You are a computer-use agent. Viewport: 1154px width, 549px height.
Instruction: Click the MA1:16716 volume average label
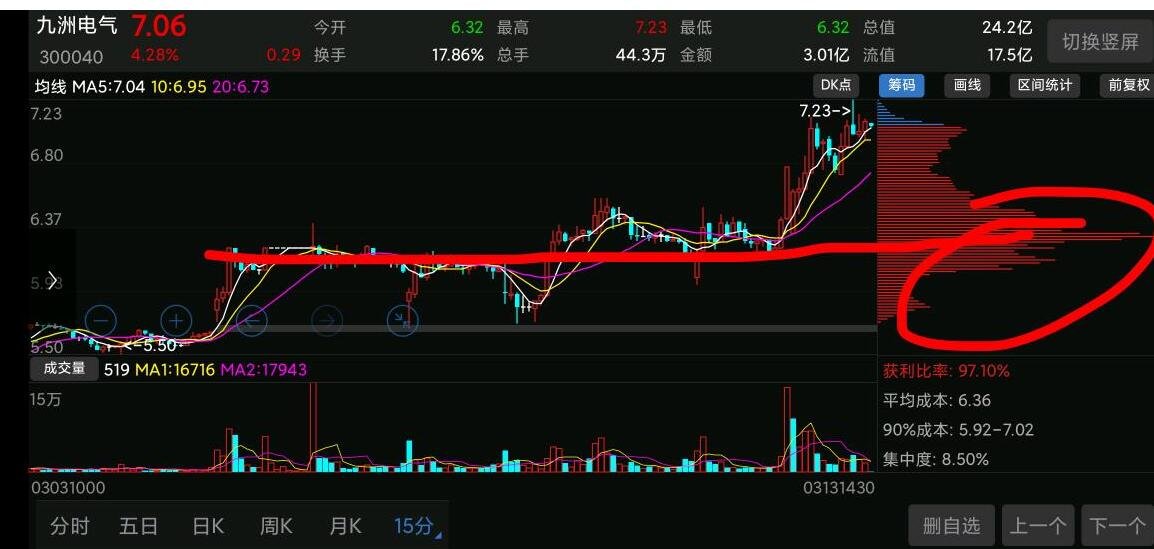[175, 369]
